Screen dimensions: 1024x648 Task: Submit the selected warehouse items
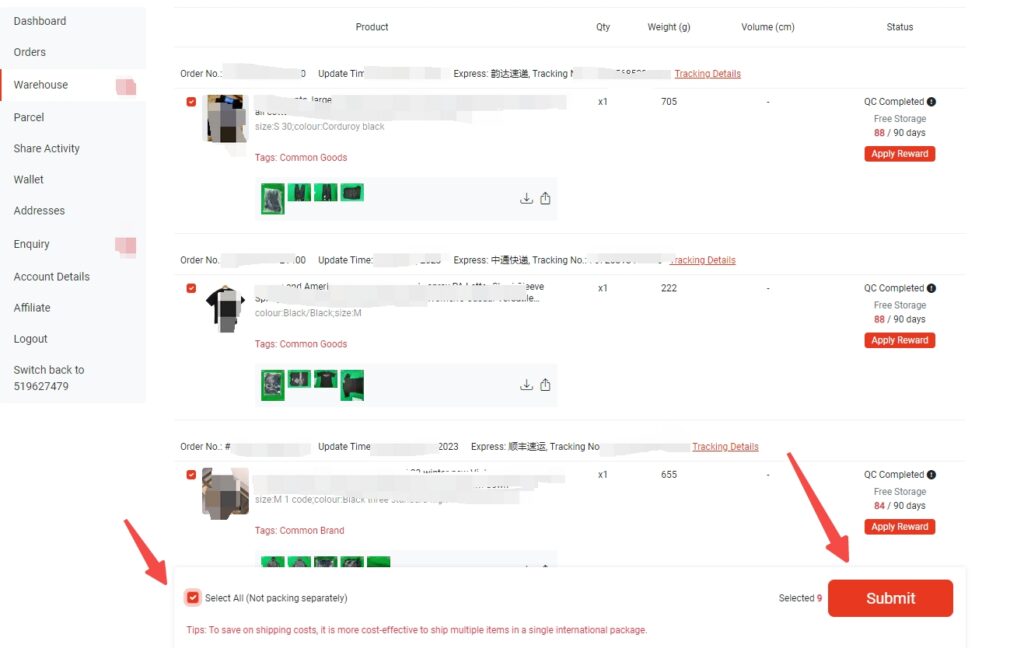(890, 598)
